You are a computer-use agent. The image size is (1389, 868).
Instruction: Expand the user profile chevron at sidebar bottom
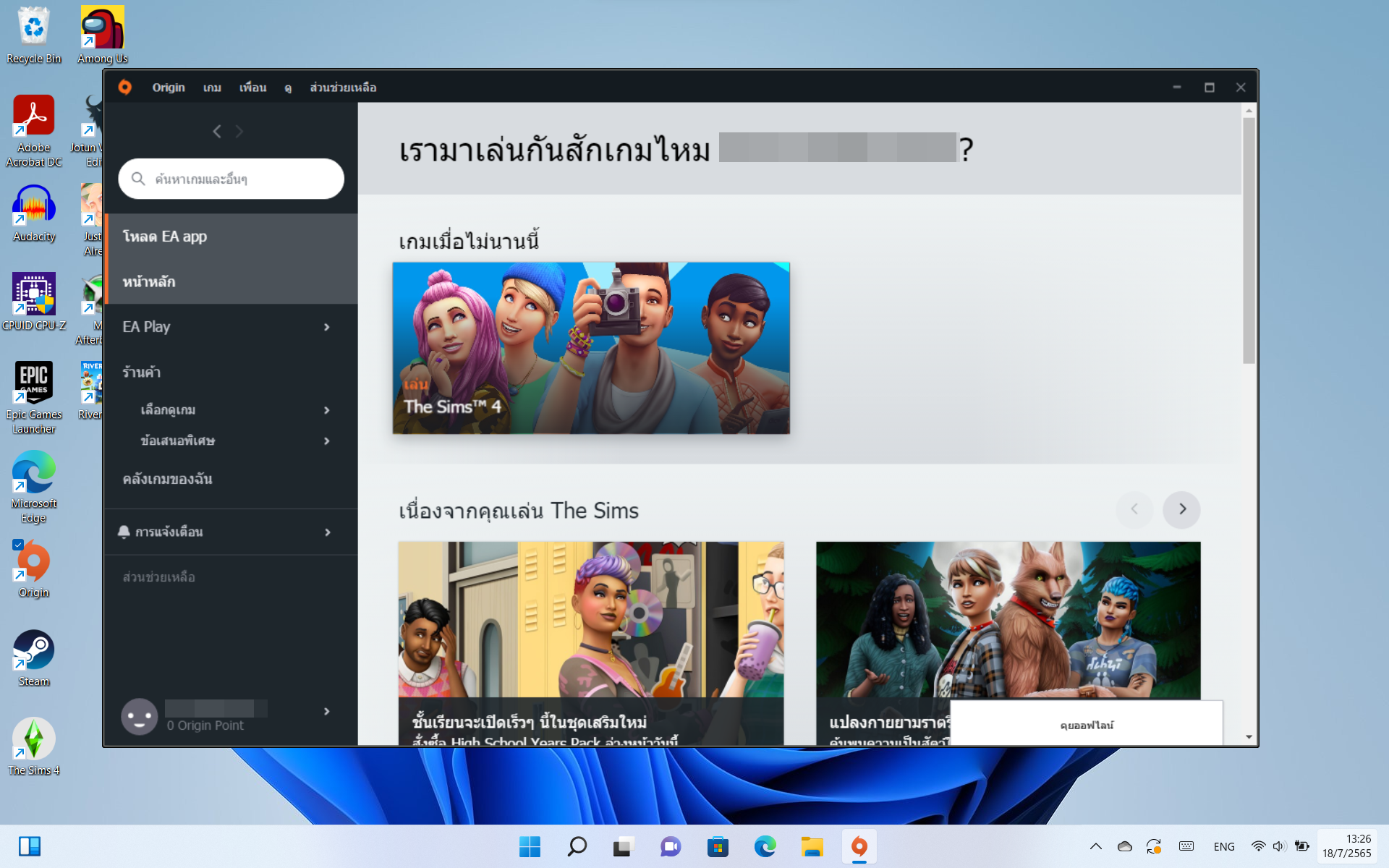click(327, 712)
